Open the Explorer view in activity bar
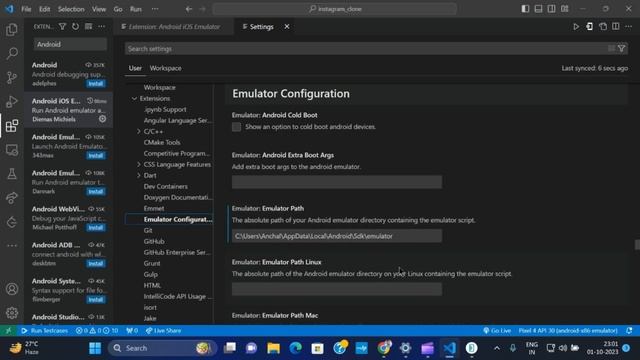This screenshot has height=360, width=640. pyautogui.click(x=12, y=29)
